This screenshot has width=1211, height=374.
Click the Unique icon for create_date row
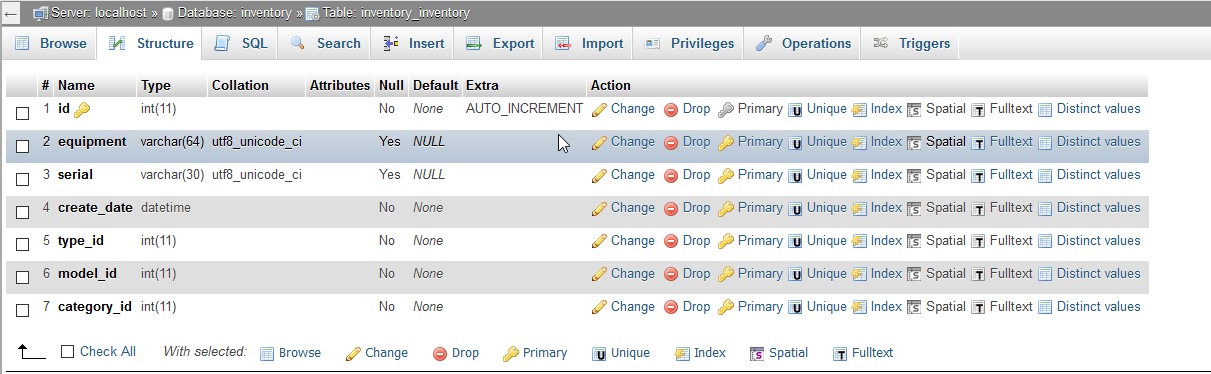796,208
